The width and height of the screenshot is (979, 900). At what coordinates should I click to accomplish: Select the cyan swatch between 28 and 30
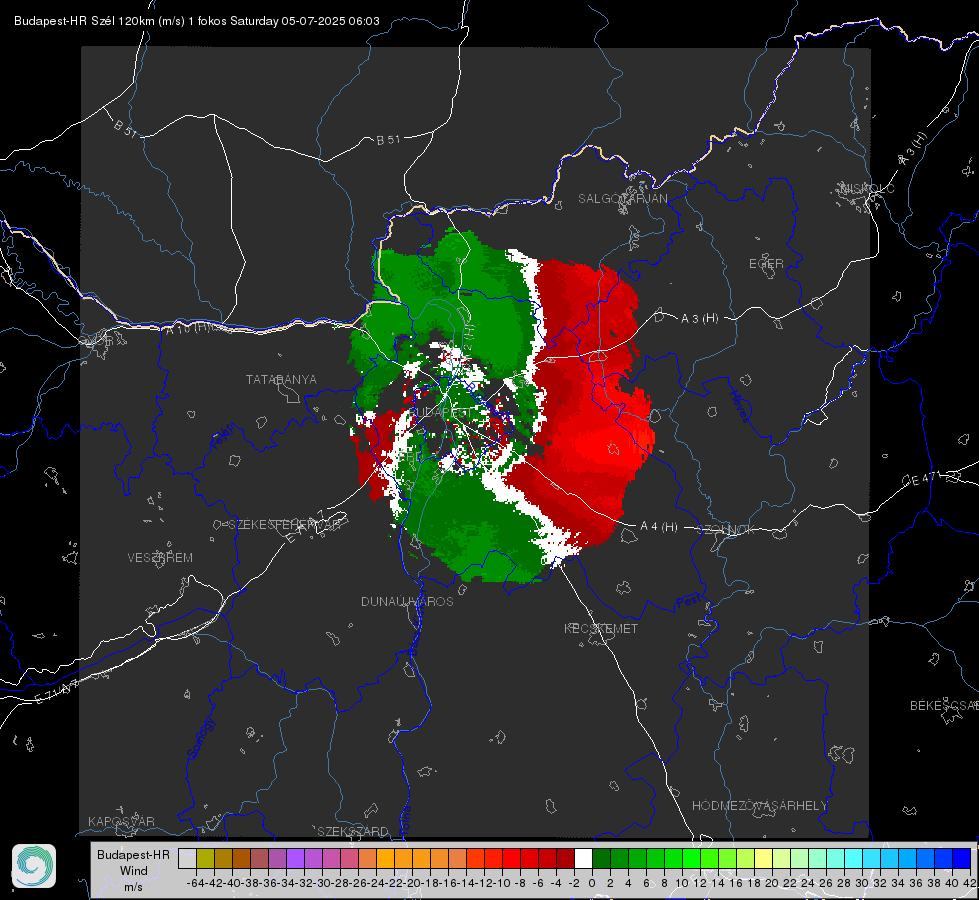pos(854,858)
